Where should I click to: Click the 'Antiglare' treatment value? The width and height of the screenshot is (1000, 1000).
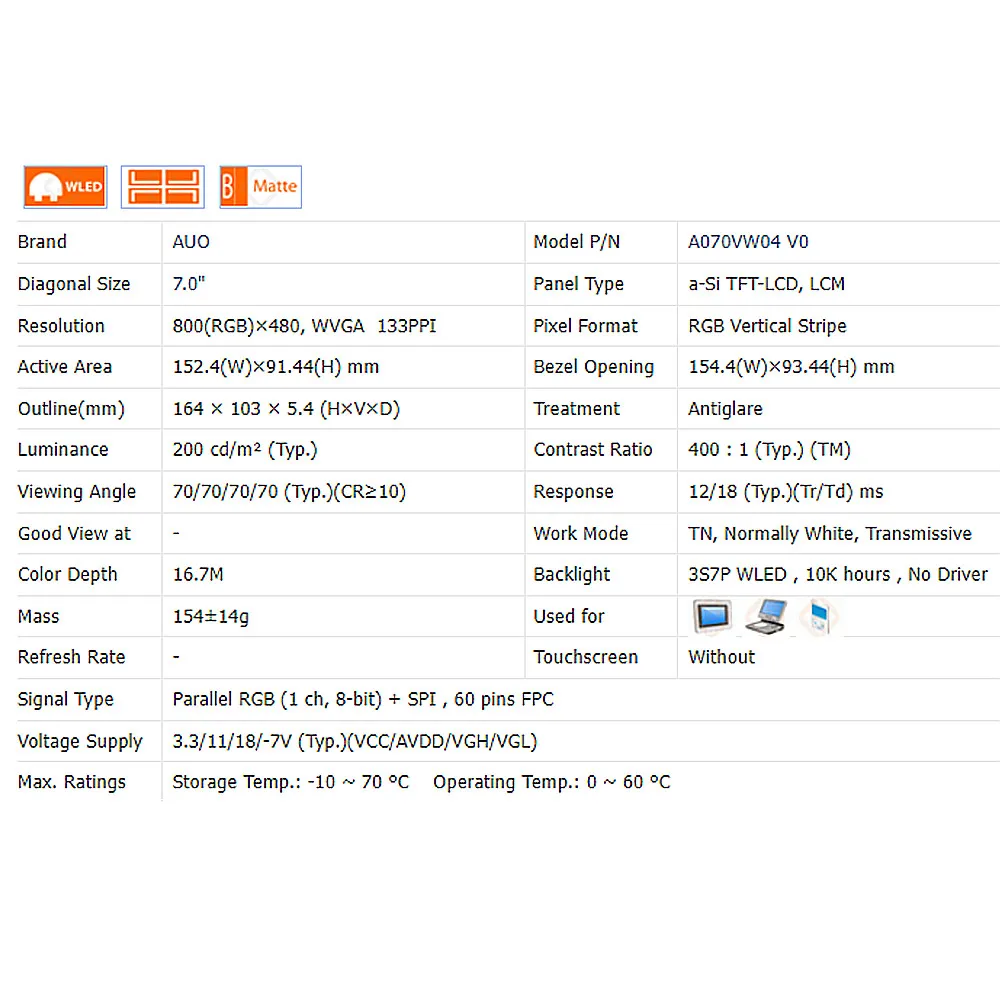[725, 409]
